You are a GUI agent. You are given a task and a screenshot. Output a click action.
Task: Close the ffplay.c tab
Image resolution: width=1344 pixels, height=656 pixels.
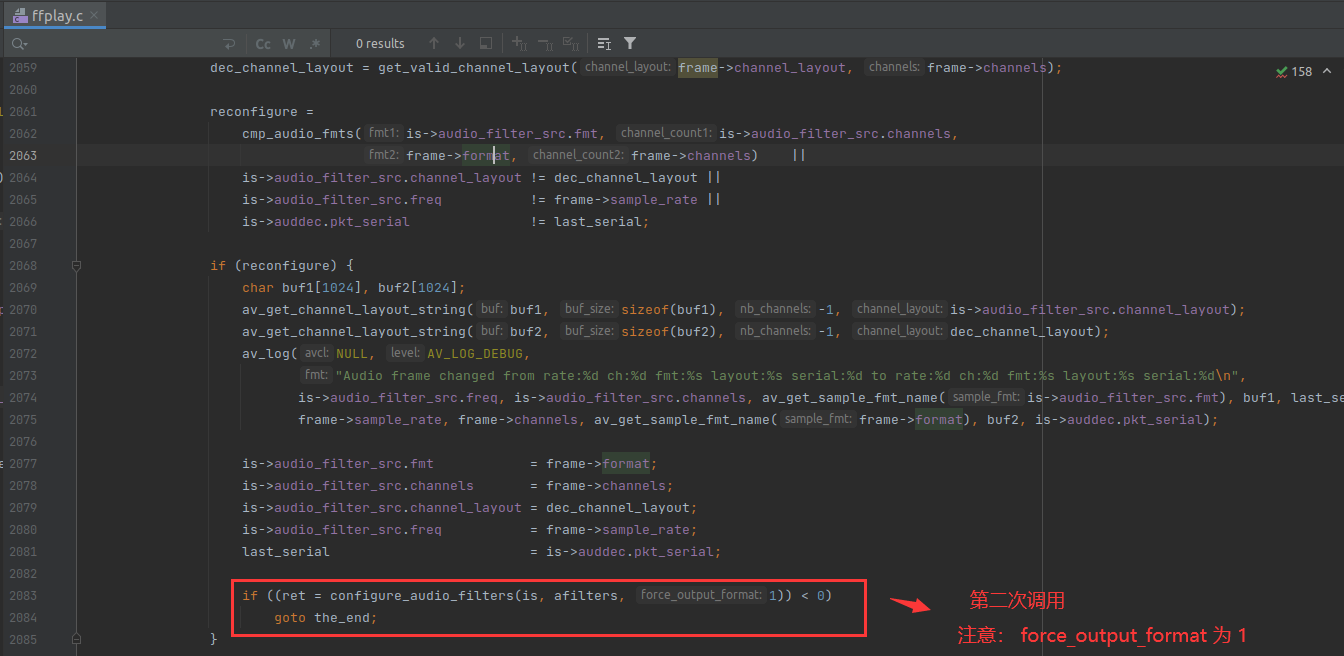(95, 15)
